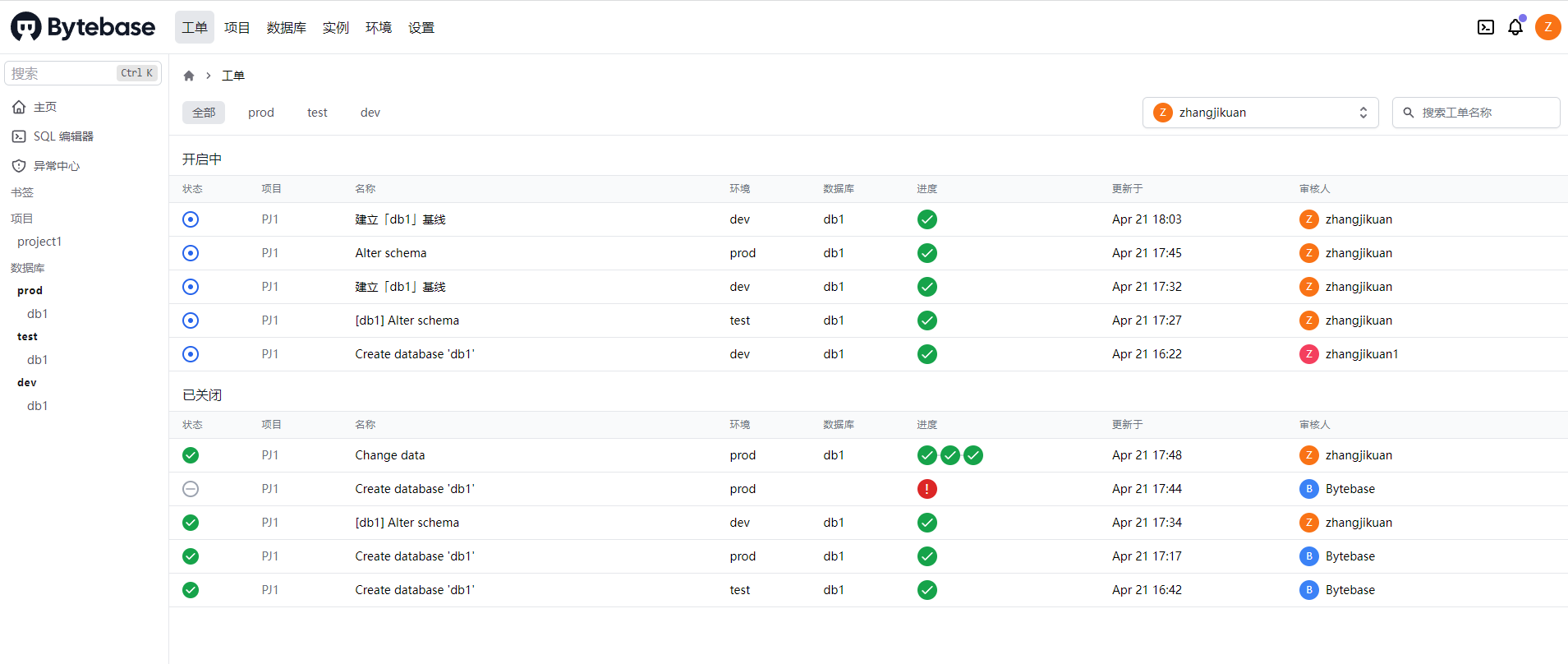
Task: Open the Change data issue
Action: pos(390,455)
